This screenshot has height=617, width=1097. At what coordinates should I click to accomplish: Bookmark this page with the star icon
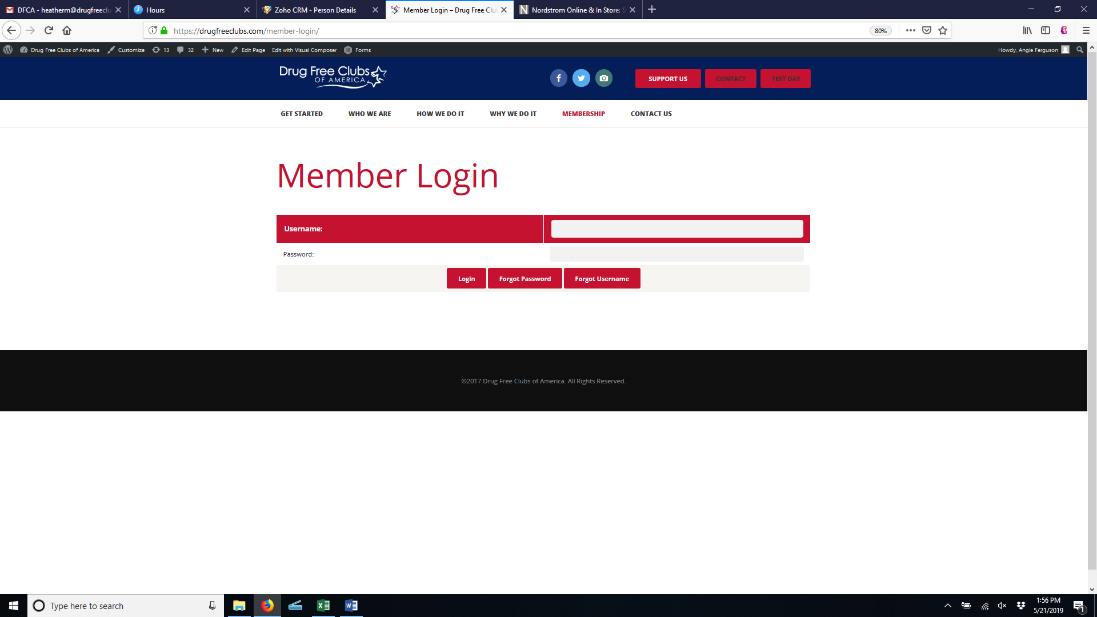click(x=942, y=30)
